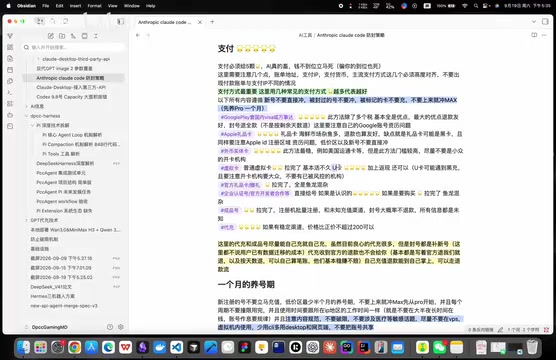Open more options menu for the note
This screenshot has height=360, width=556.
tap(544, 35)
